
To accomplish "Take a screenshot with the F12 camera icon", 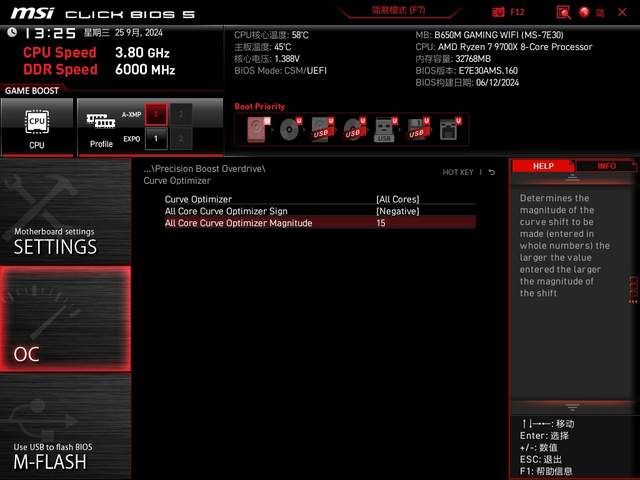I will (498, 12).
